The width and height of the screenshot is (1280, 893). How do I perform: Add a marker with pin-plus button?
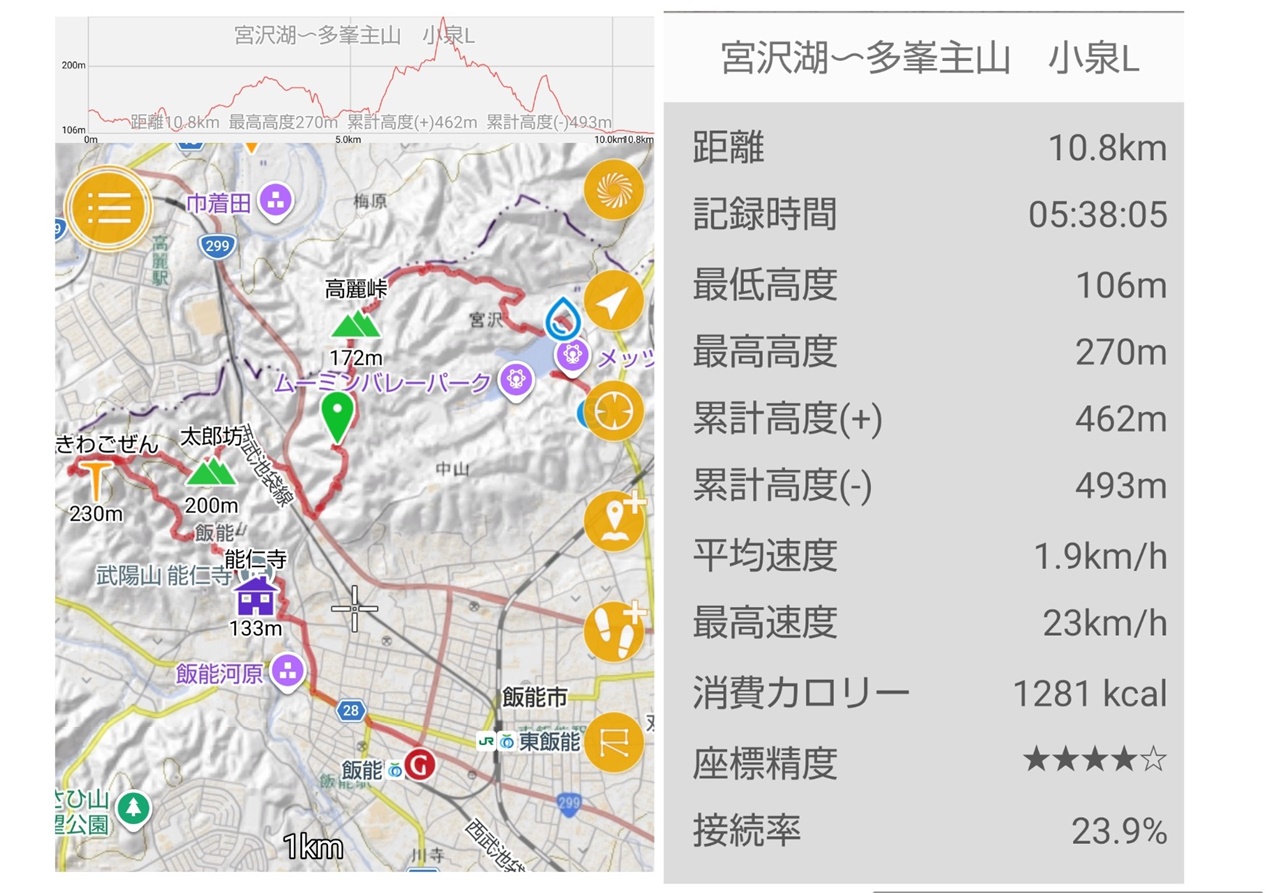615,521
